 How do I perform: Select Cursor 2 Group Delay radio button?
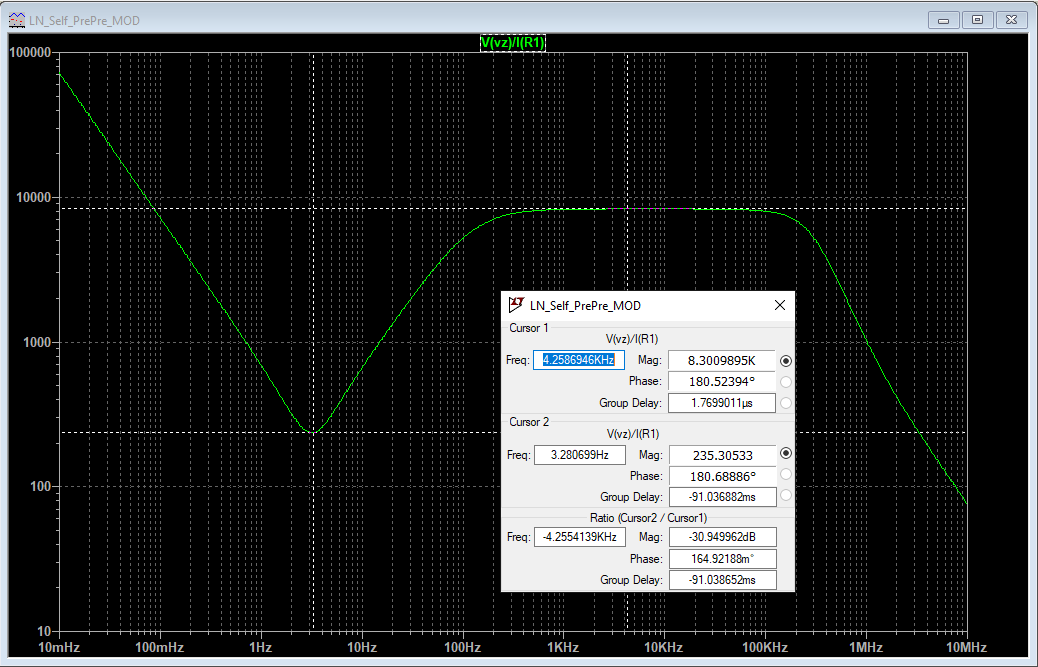[786, 495]
